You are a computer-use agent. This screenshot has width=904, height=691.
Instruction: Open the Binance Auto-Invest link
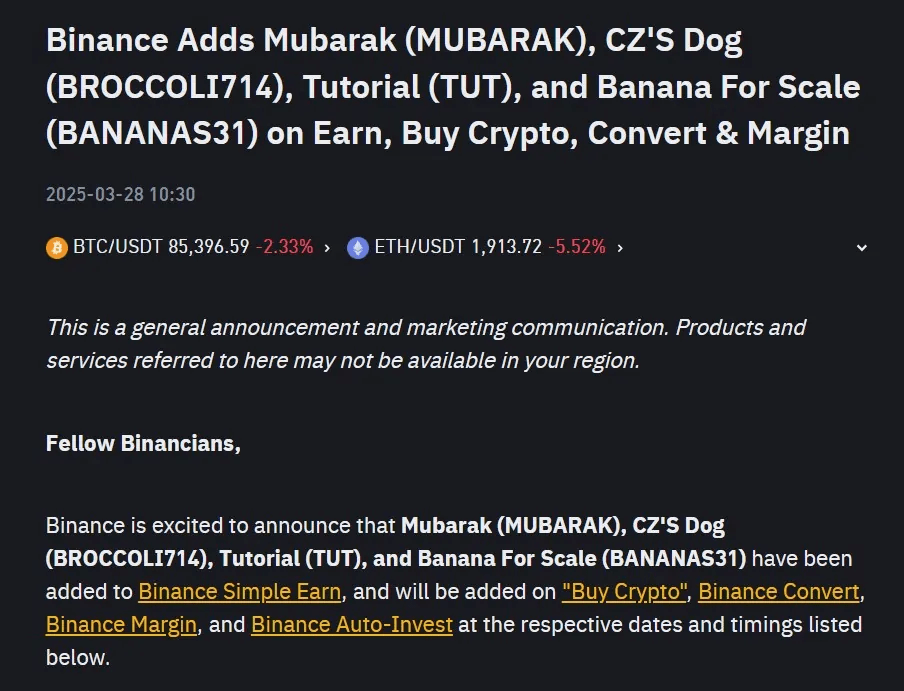tap(352, 625)
